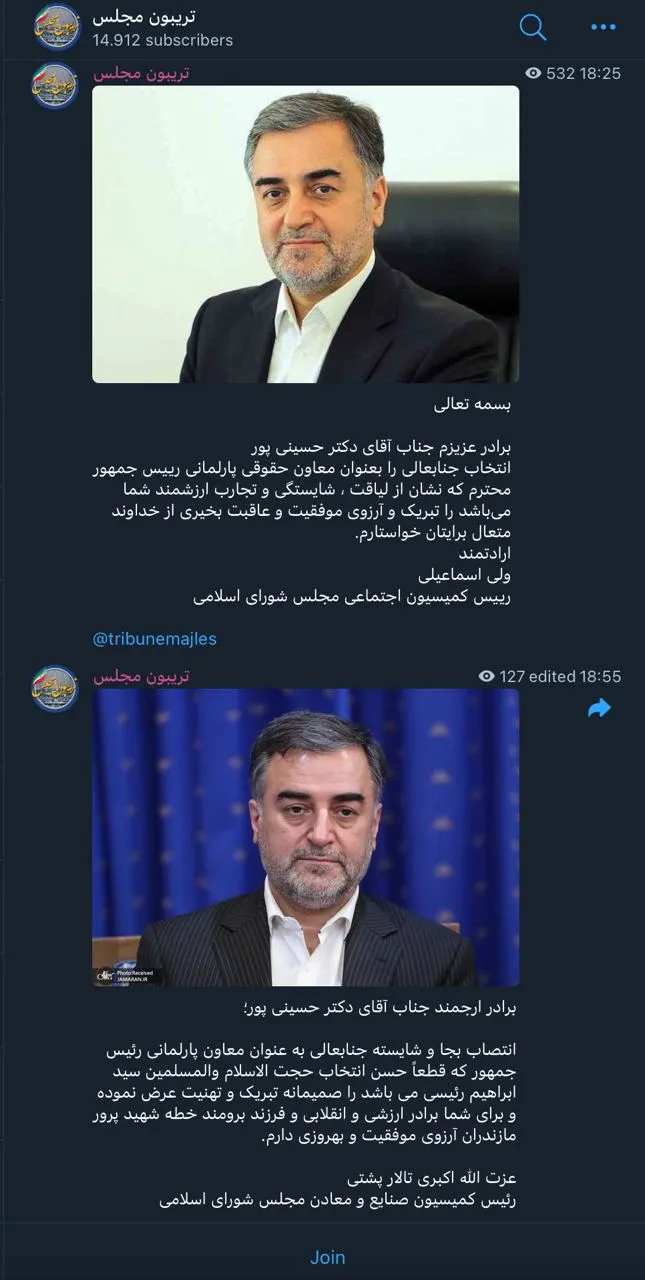Forward the second post with share arrow
This screenshot has width=645, height=1280.
(599, 709)
